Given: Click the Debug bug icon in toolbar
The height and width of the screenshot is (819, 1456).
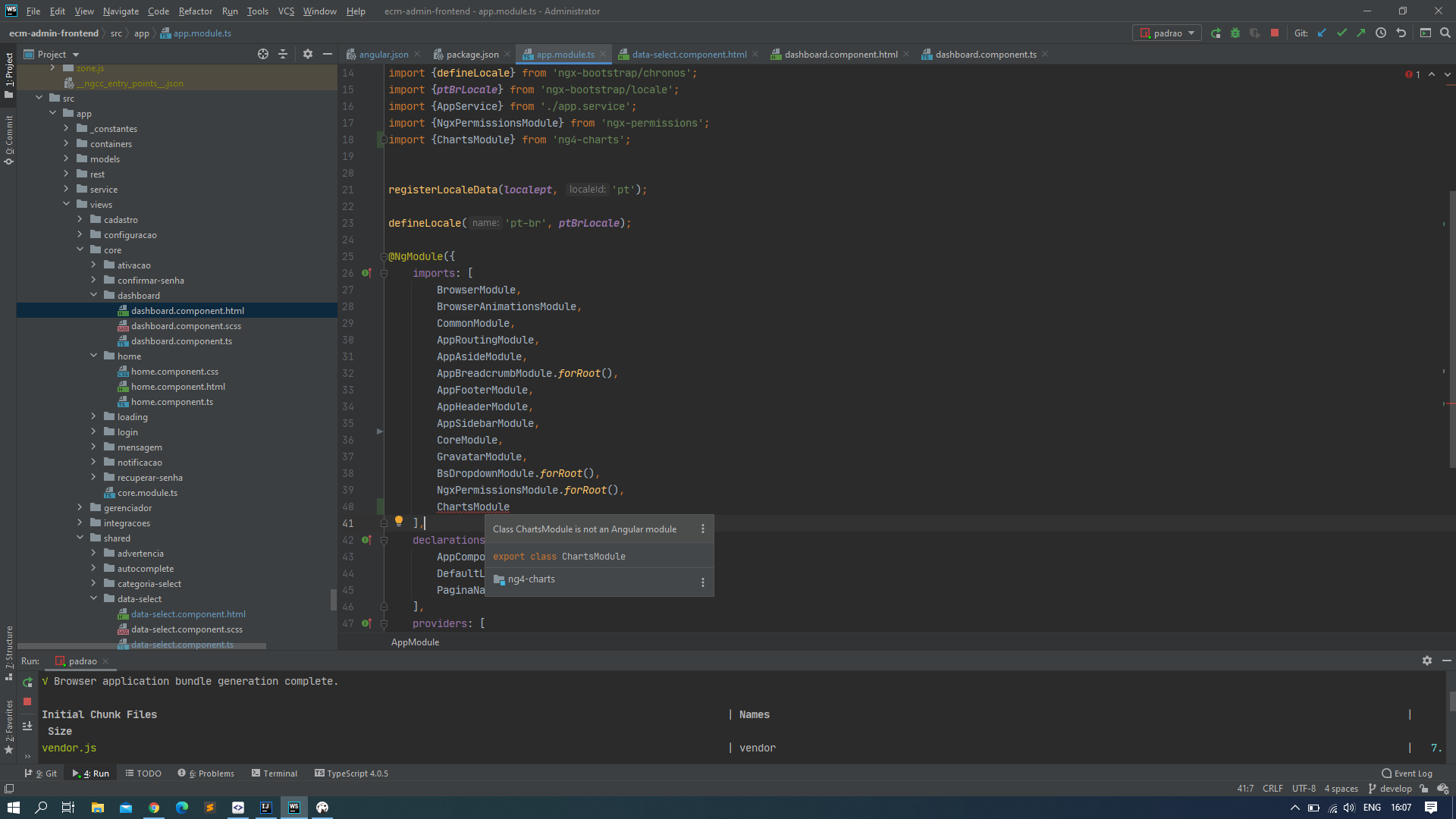Looking at the screenshot, I should click(1235, 33).
